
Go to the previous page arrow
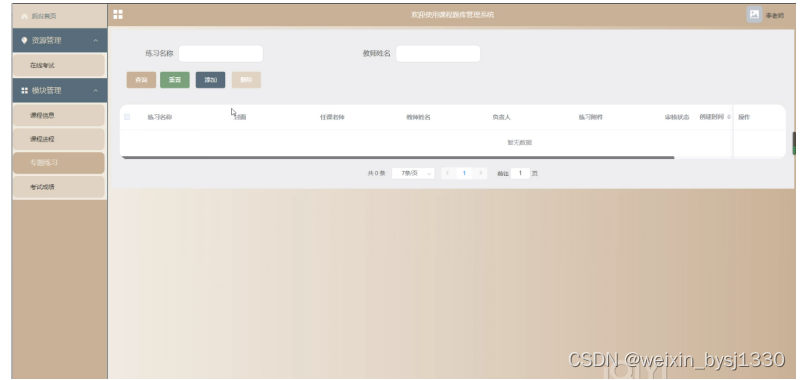(448, 173)
